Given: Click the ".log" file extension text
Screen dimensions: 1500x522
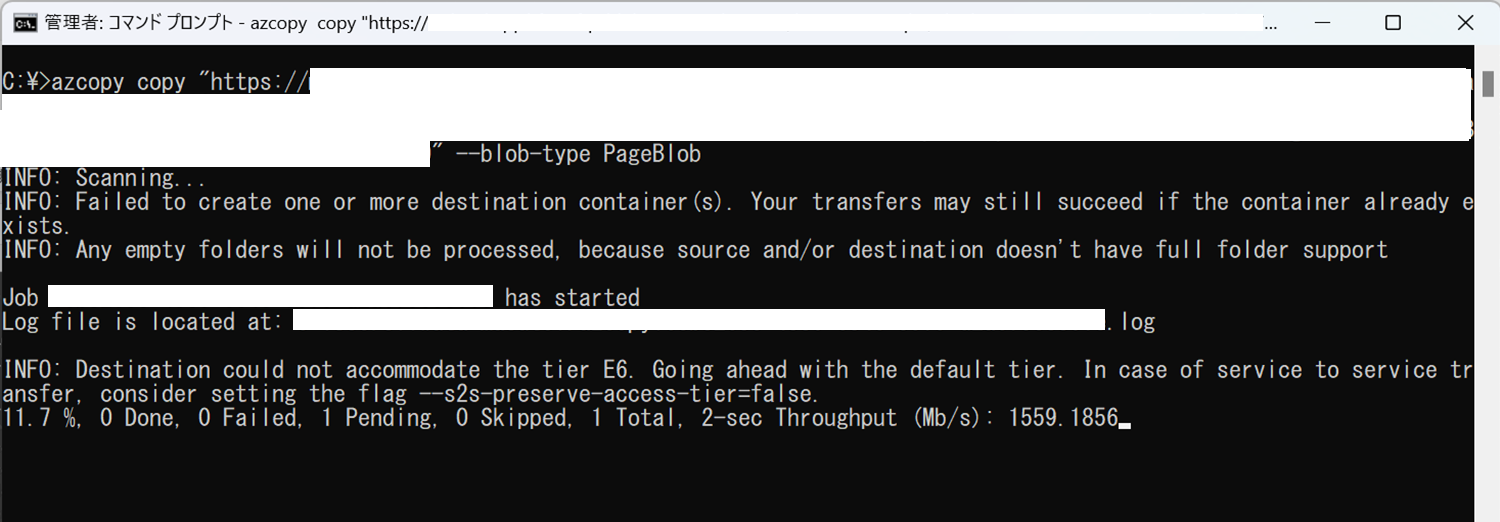Looking at the screenshot, I should coord(1131,321).
